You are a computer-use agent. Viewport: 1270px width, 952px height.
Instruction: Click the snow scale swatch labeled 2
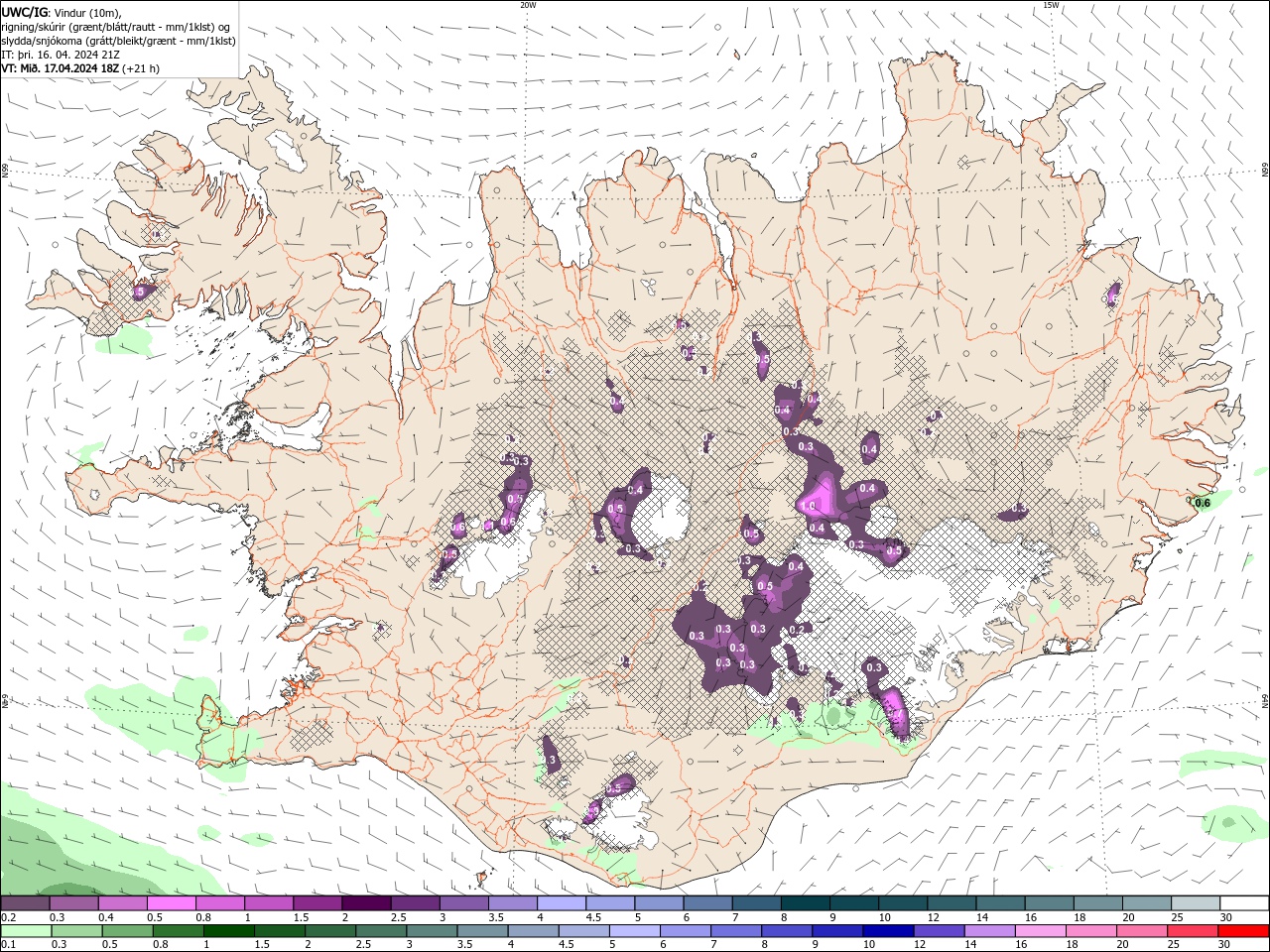(x=366, y=903)
